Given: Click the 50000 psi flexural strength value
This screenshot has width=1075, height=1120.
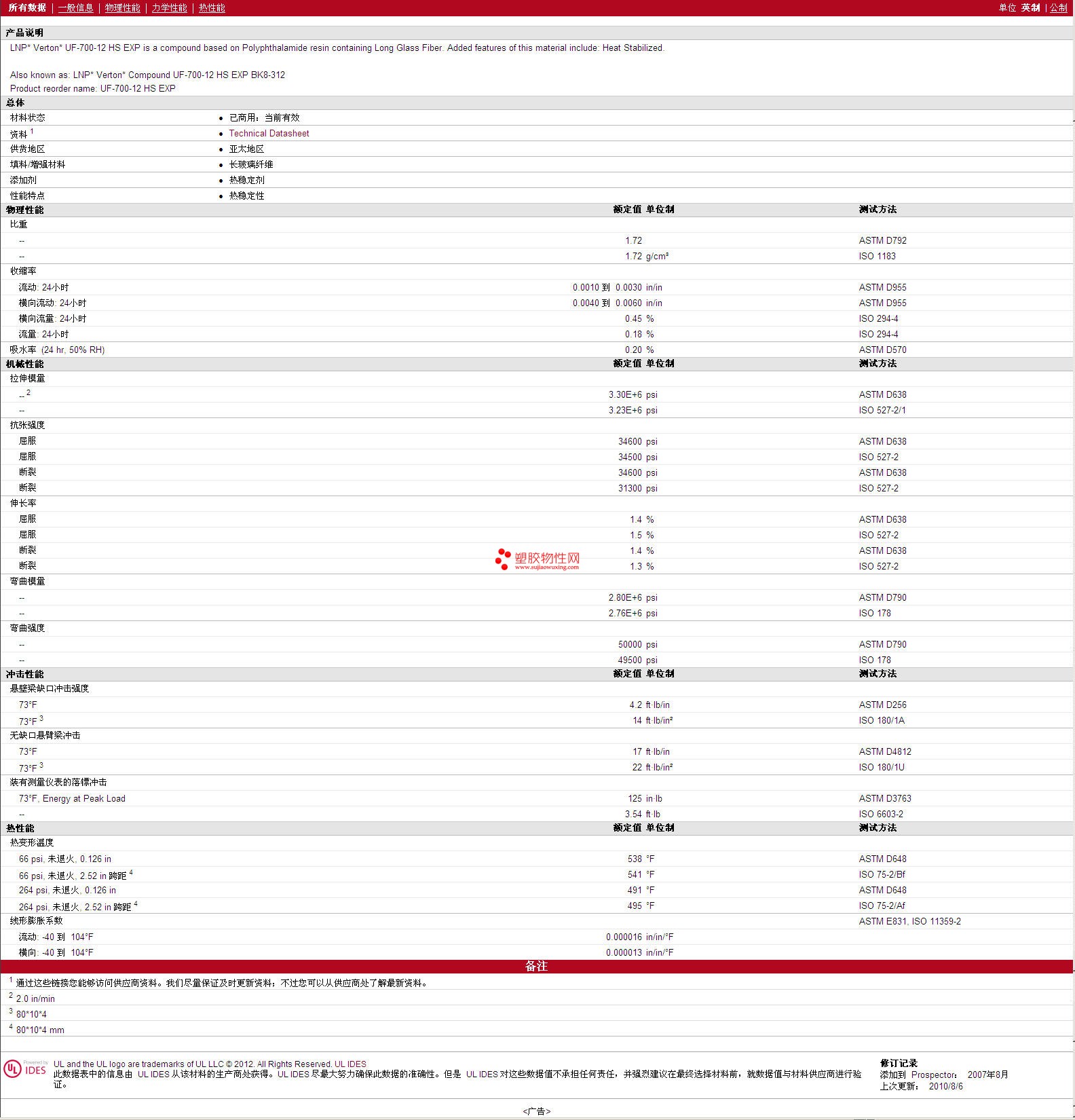Looking at the screenshot, I should pyautogui.click(x=637, y=644).
